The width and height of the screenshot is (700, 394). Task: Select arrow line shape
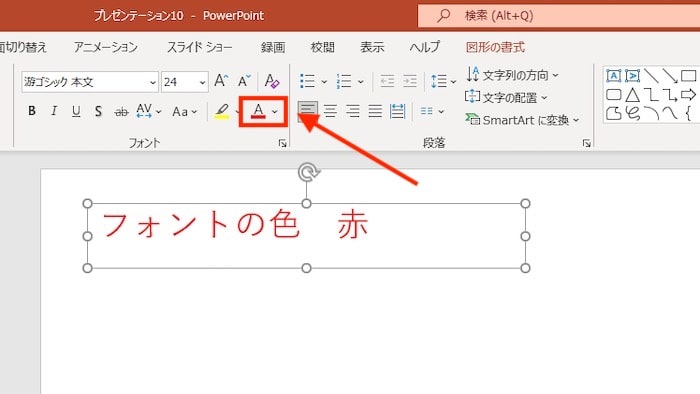coord(670,76)
